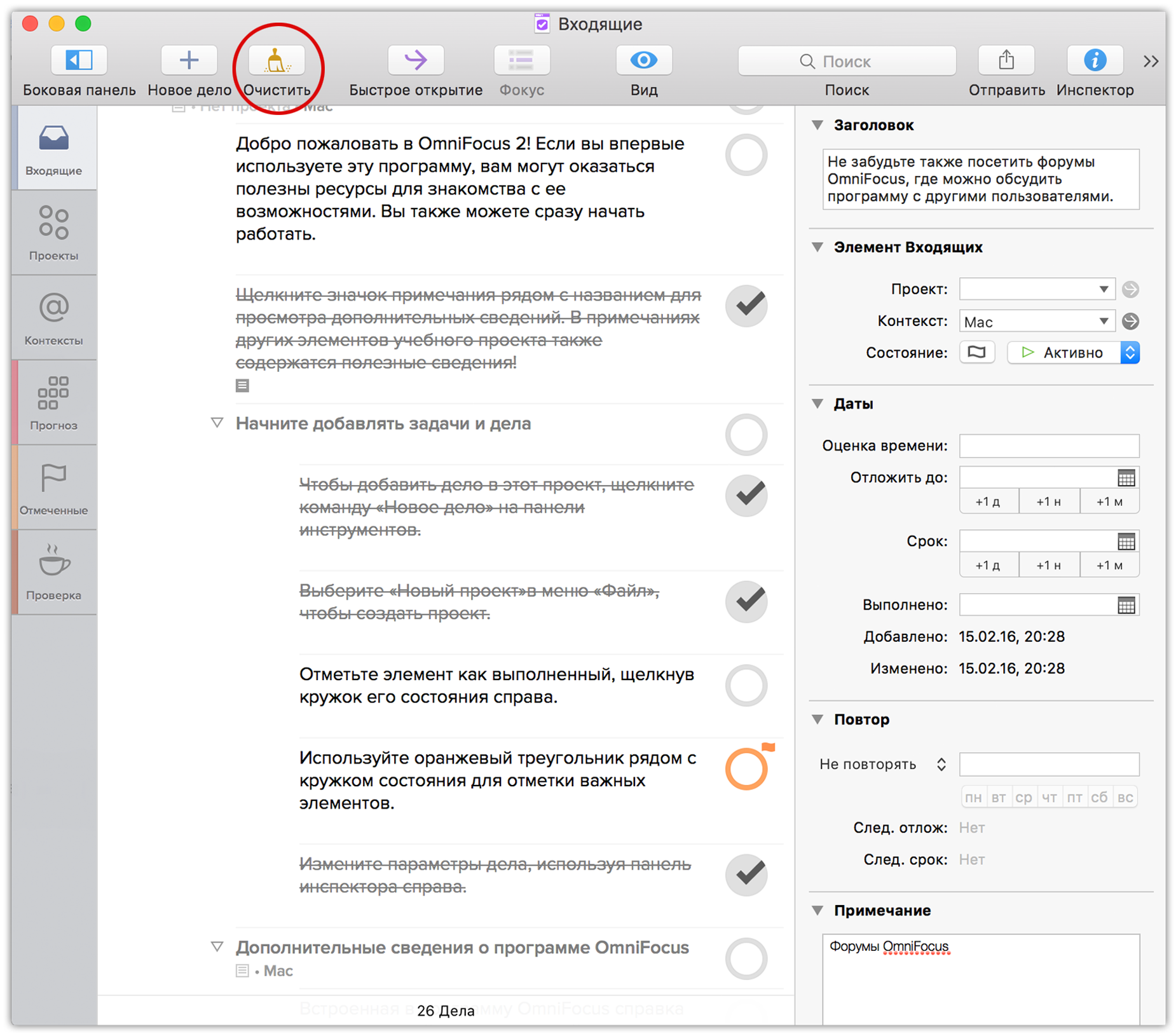Open the Вид eye menu

tap(643, 60)
